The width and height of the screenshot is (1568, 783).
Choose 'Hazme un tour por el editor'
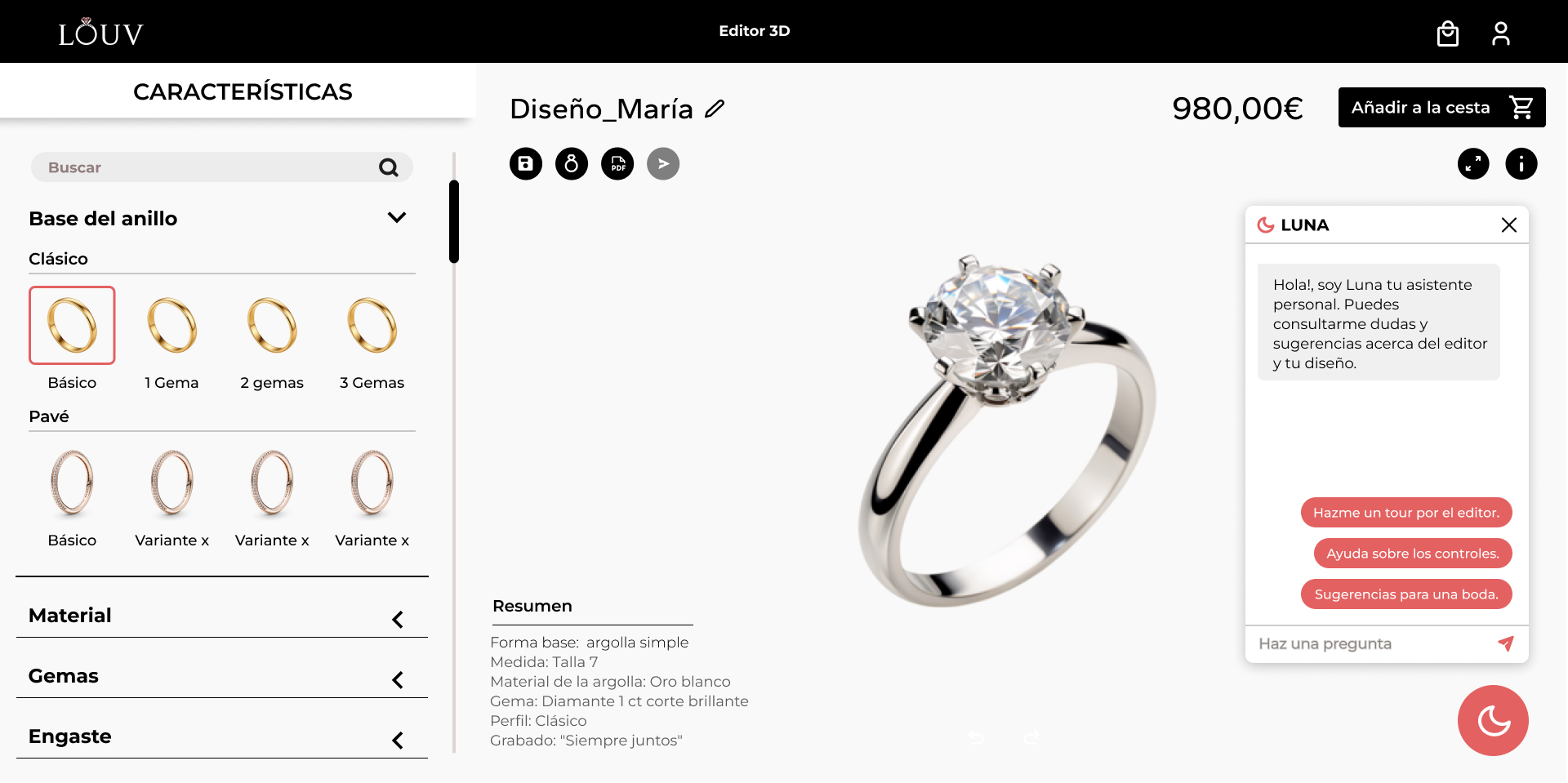[x=1406, y=513]
